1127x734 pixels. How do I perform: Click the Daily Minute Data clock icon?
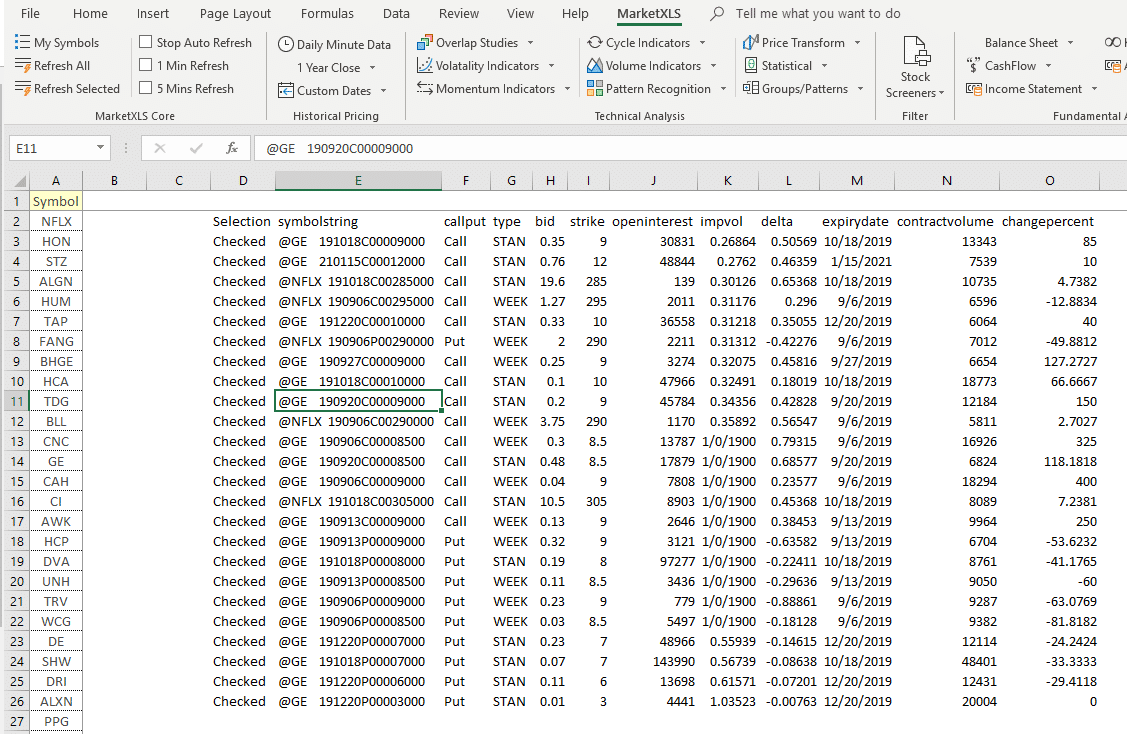(x=285, y=44)
